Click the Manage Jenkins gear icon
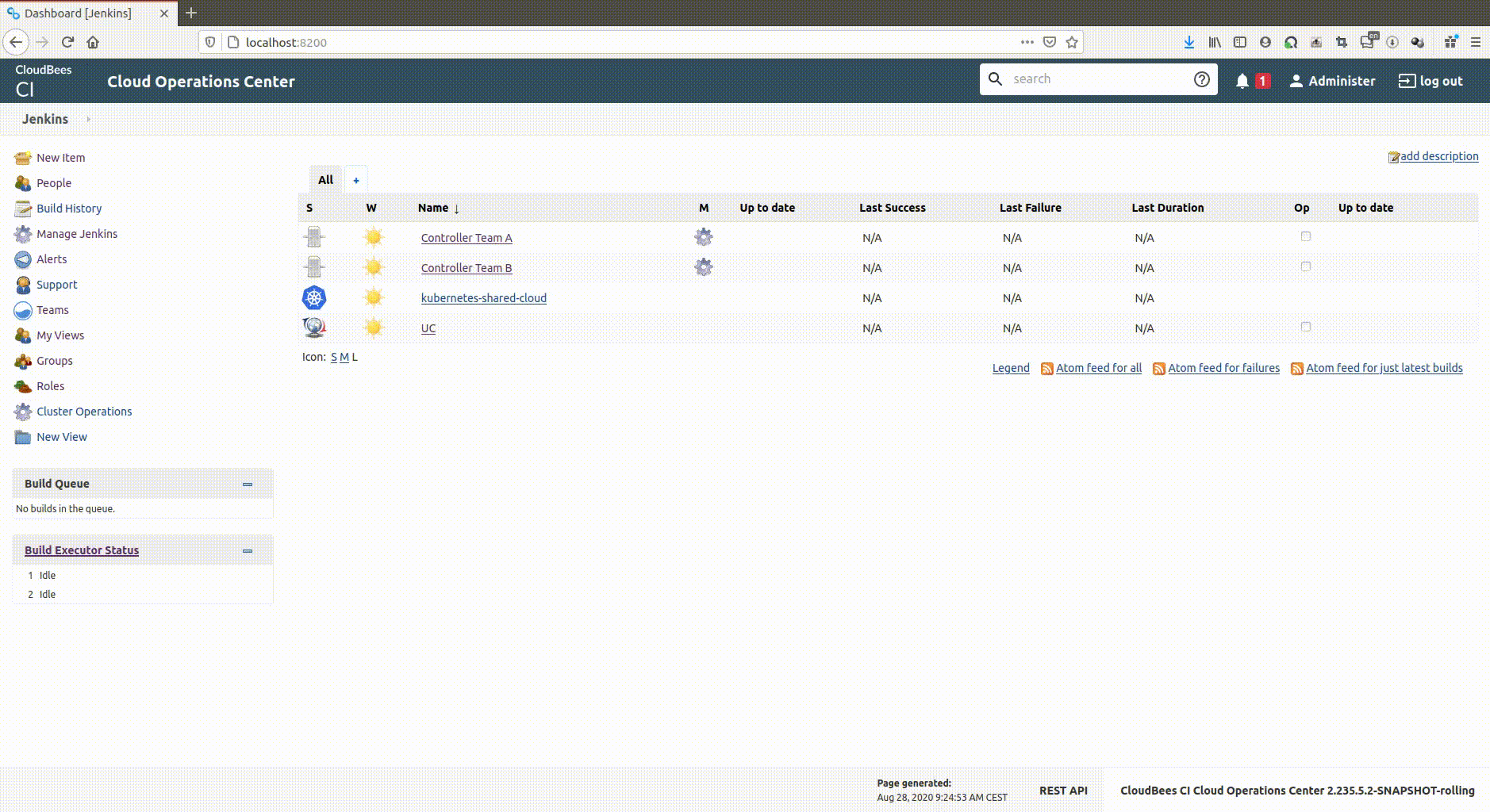 pyautogui.click(x=23, y=234)
